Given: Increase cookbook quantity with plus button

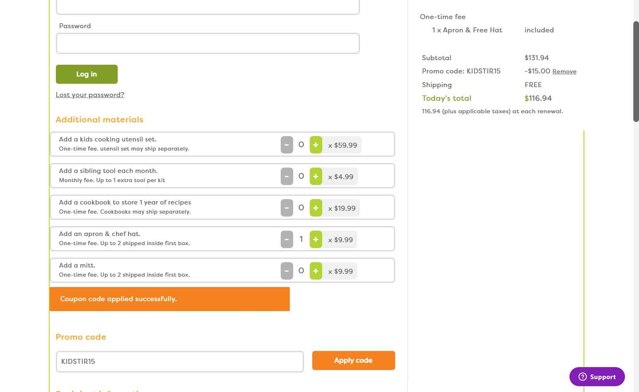Looking at the screenshot, I should [x=316, y=208].
